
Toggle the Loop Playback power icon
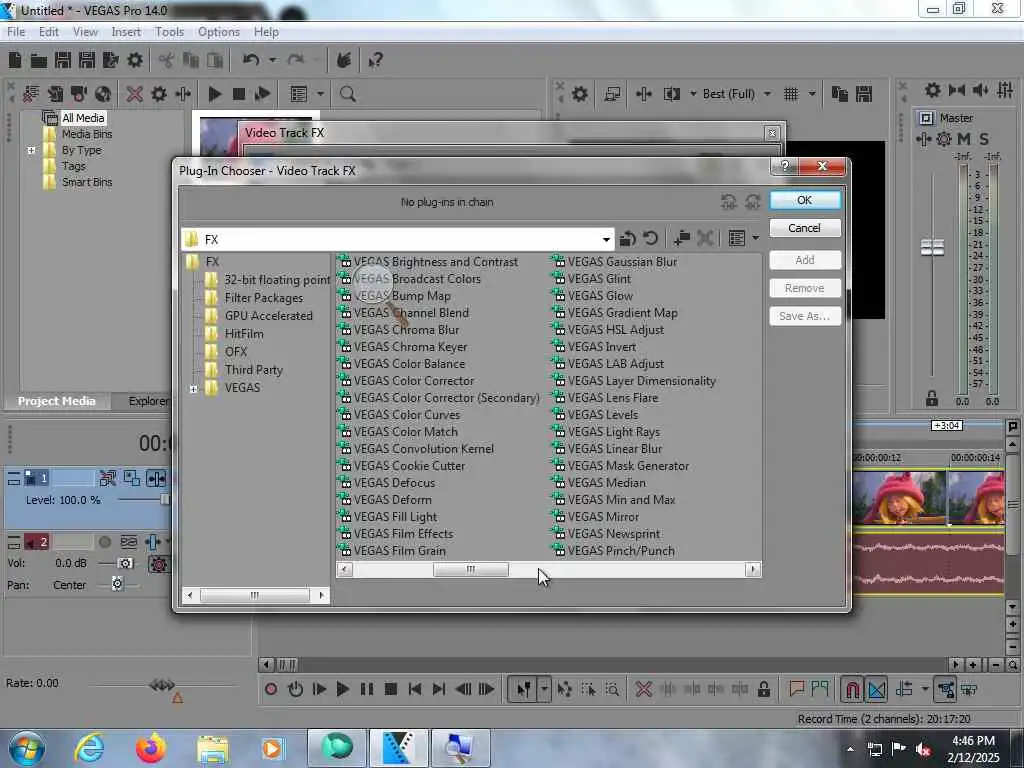(295, 689)
